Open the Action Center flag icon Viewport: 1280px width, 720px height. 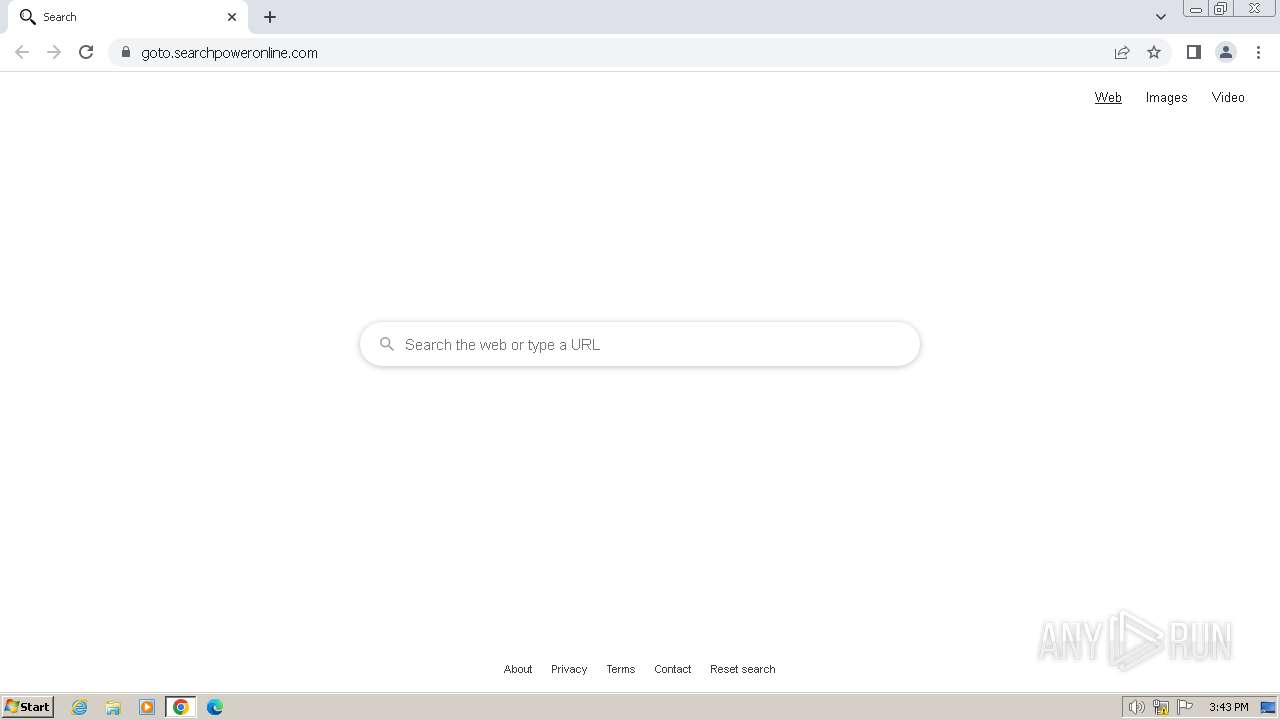(x=1185, y=707)
